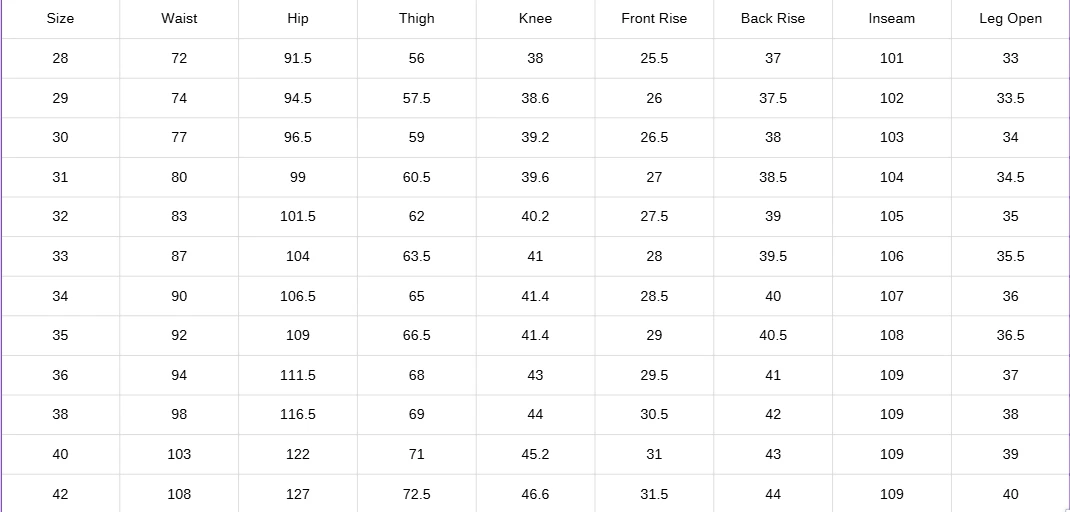Click waist value 80
This screenshot has height=512, width=1070.
click(179, 177)
